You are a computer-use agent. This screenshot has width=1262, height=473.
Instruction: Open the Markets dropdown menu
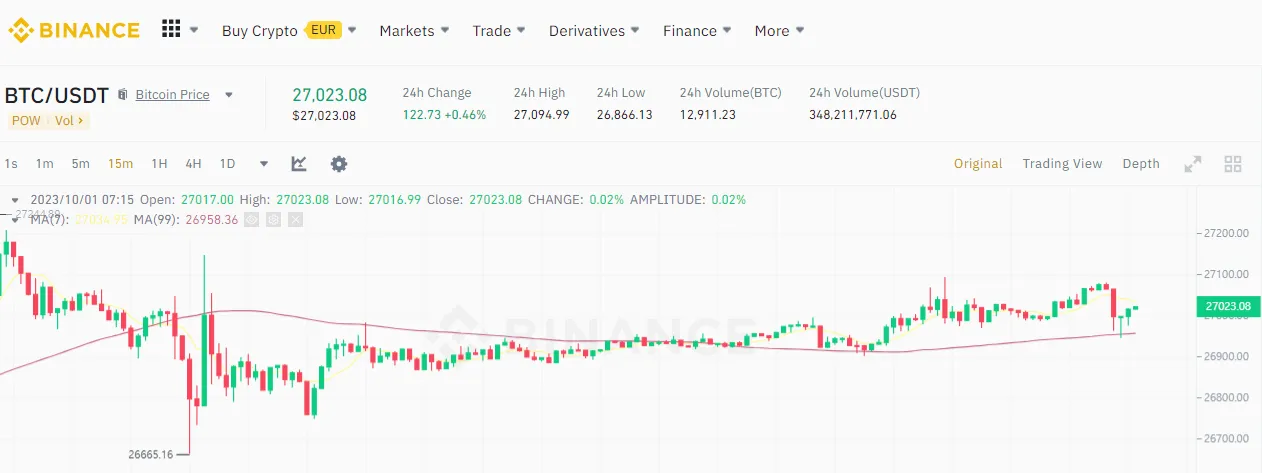click(x=414, y=31)
